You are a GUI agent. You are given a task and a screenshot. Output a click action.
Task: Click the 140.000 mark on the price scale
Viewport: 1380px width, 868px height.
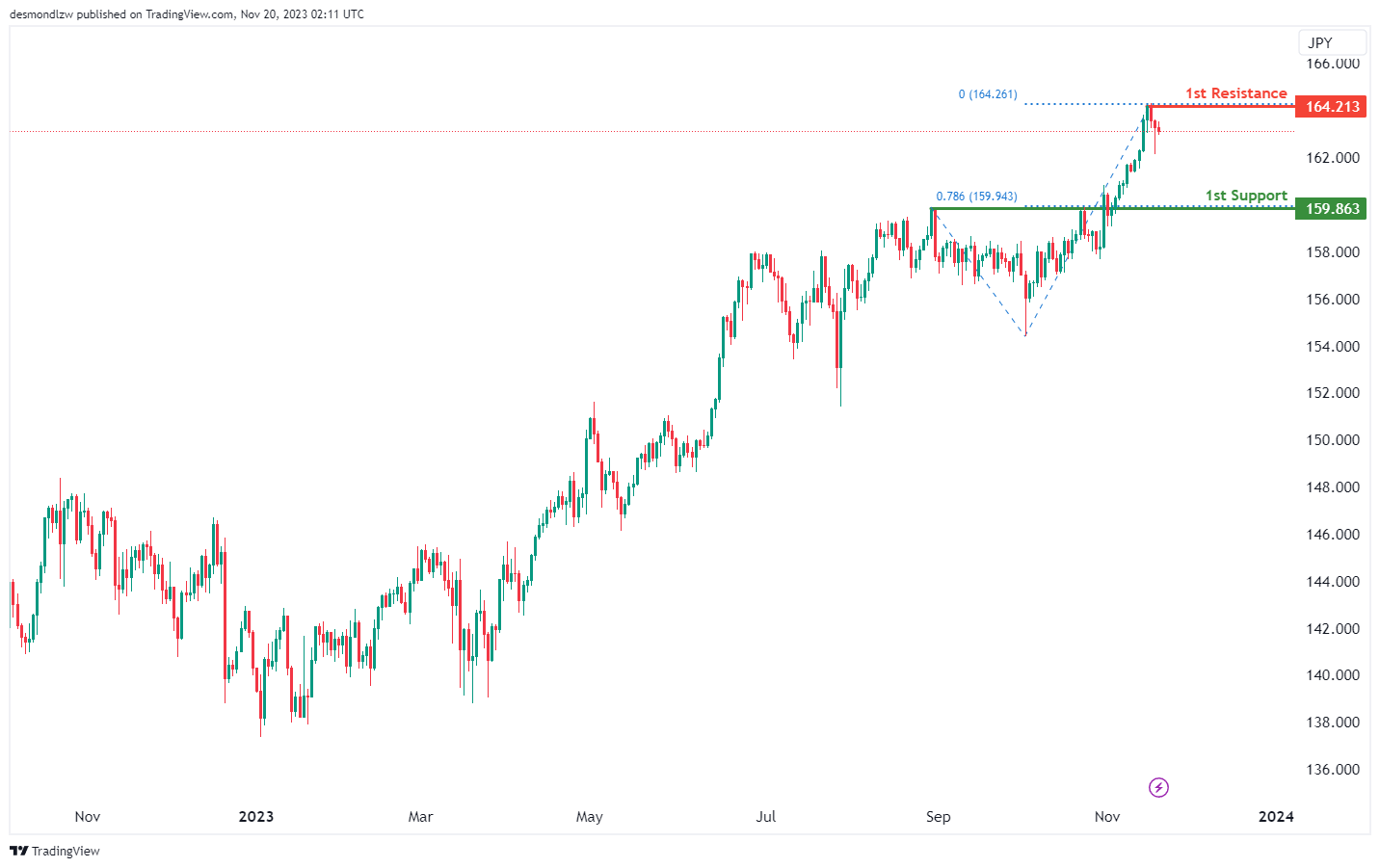pos(1332,675)
